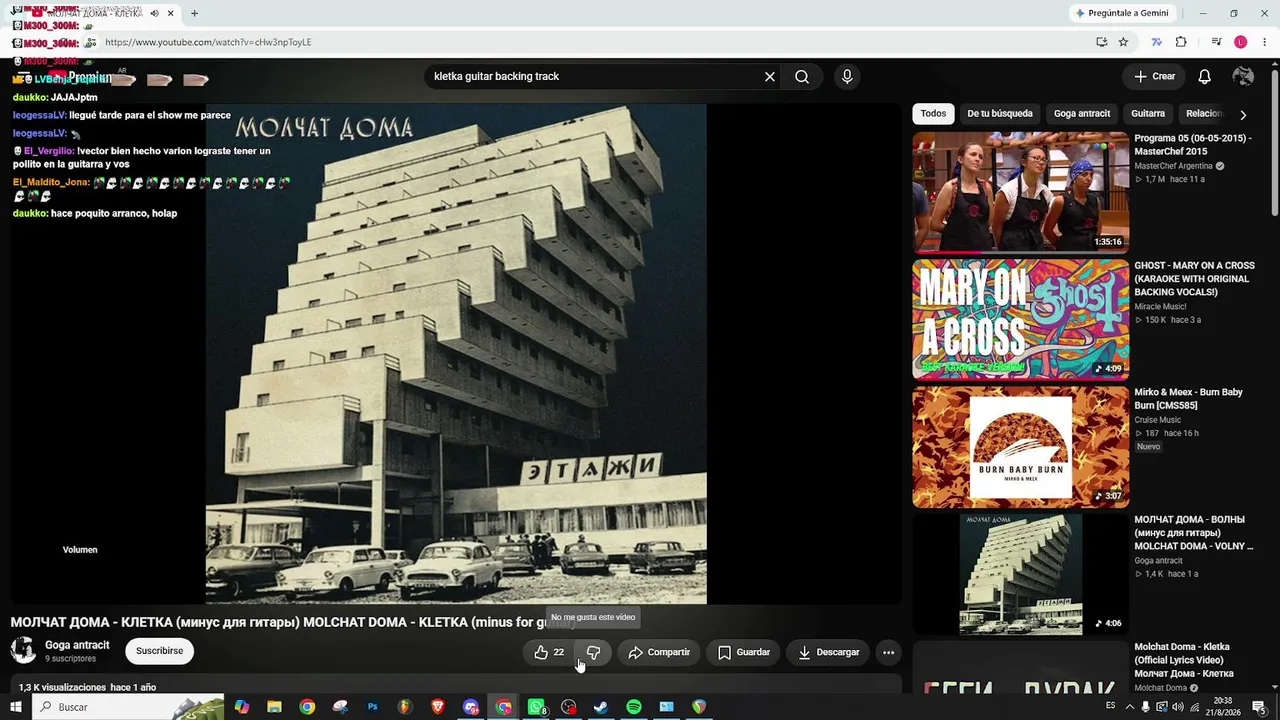Install or cast page icon in address bar
Viewport: 1280px width, 720px height.
click(x=1101, y=42)
